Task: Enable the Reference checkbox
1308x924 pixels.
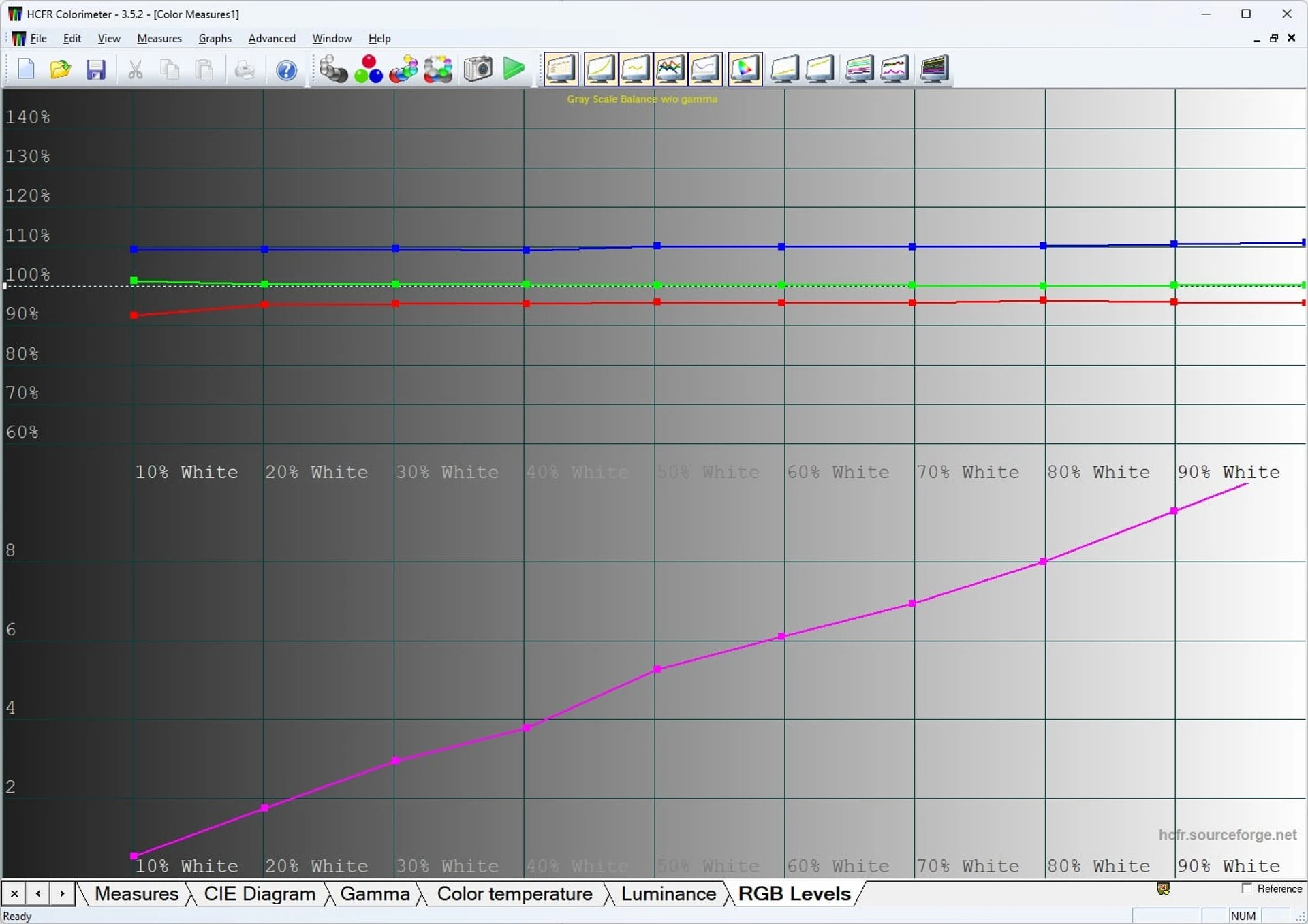Action: coord(1247,888)
